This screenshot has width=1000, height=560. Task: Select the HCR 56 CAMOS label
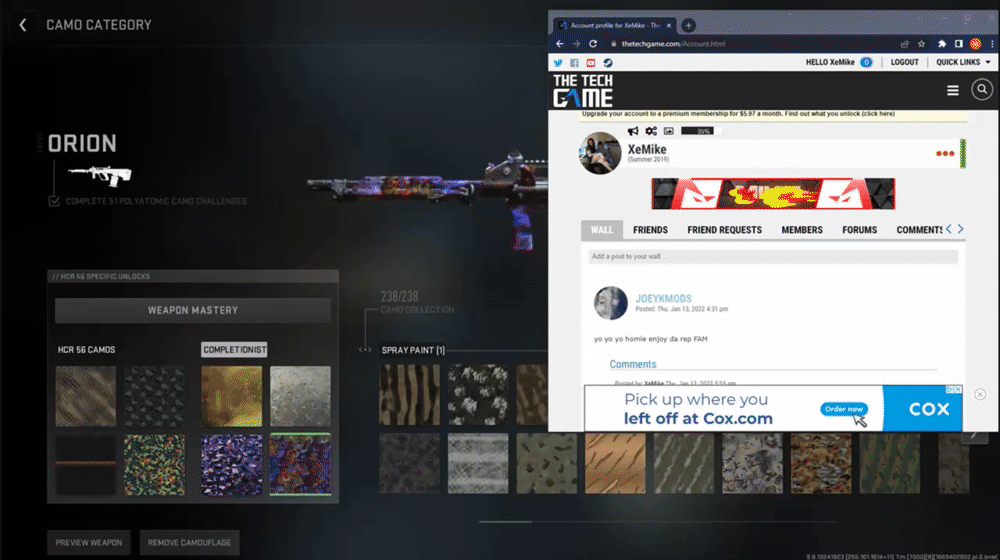point(86,350)
